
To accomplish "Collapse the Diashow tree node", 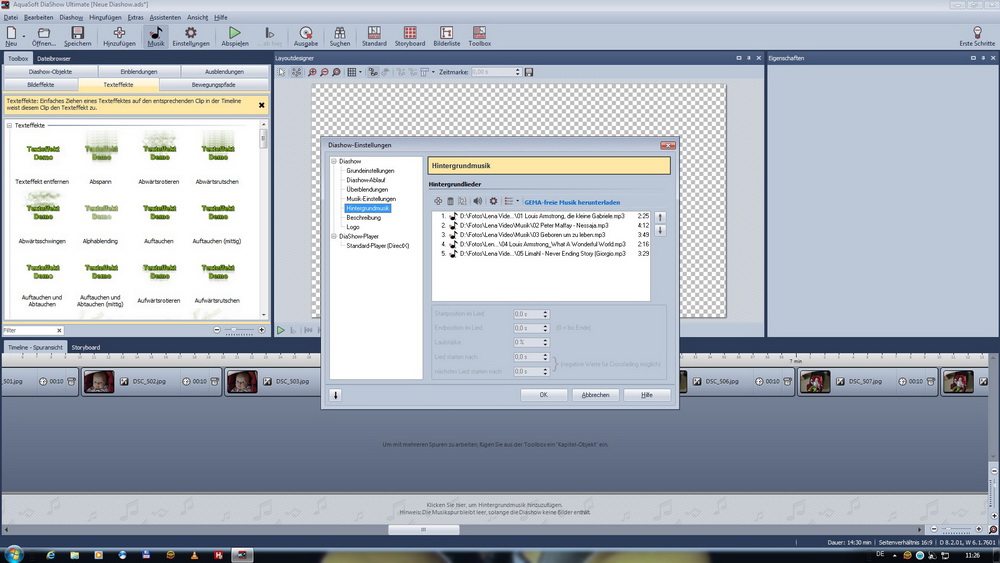I will 334,161.
